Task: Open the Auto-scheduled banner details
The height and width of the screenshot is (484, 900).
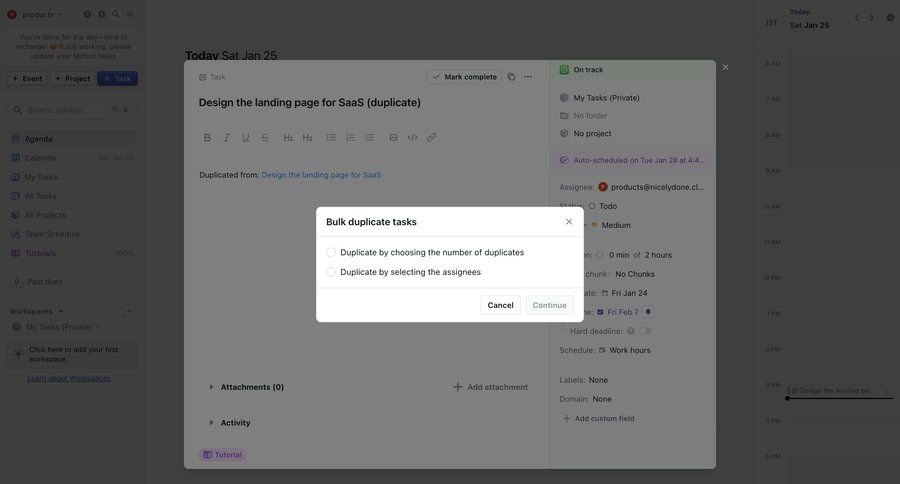Action: pos(632,160)
